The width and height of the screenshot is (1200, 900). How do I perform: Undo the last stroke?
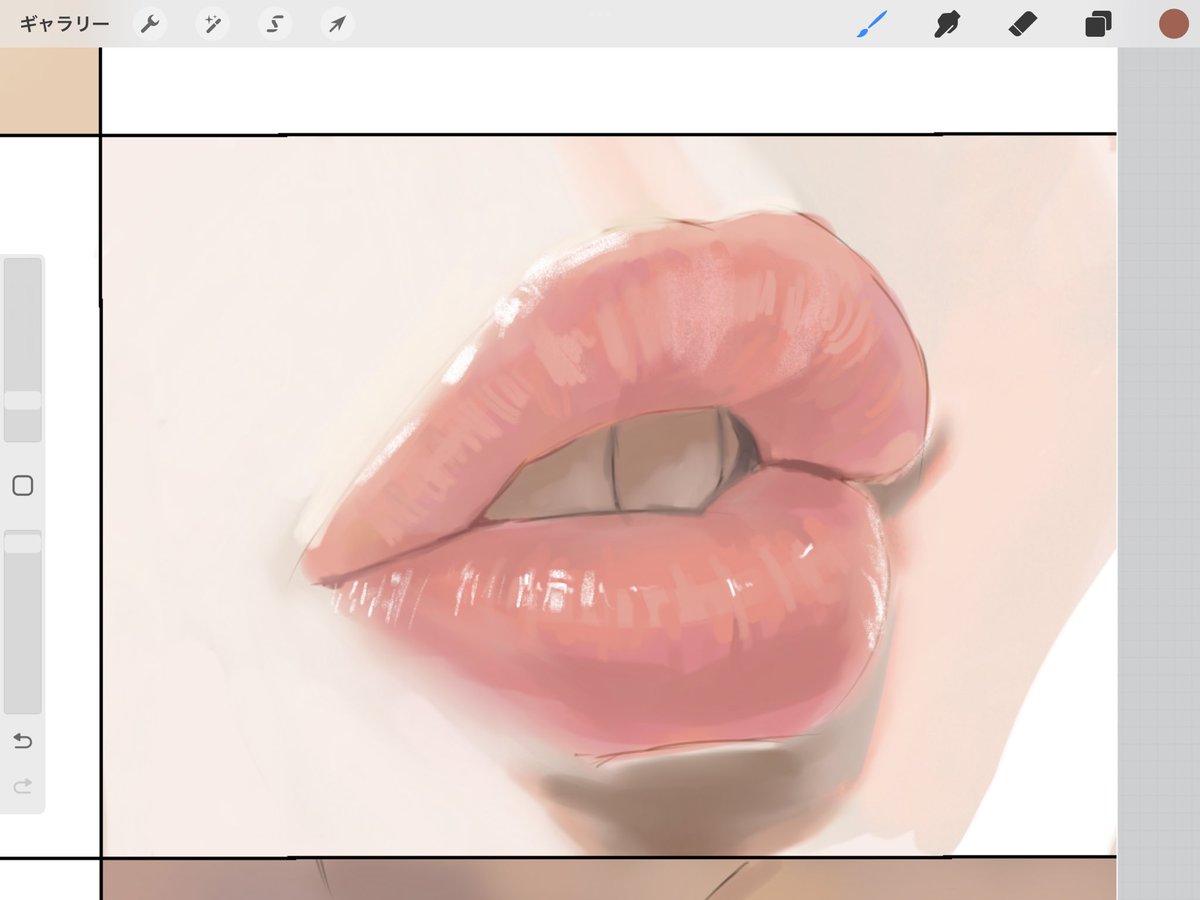point(22,741)
